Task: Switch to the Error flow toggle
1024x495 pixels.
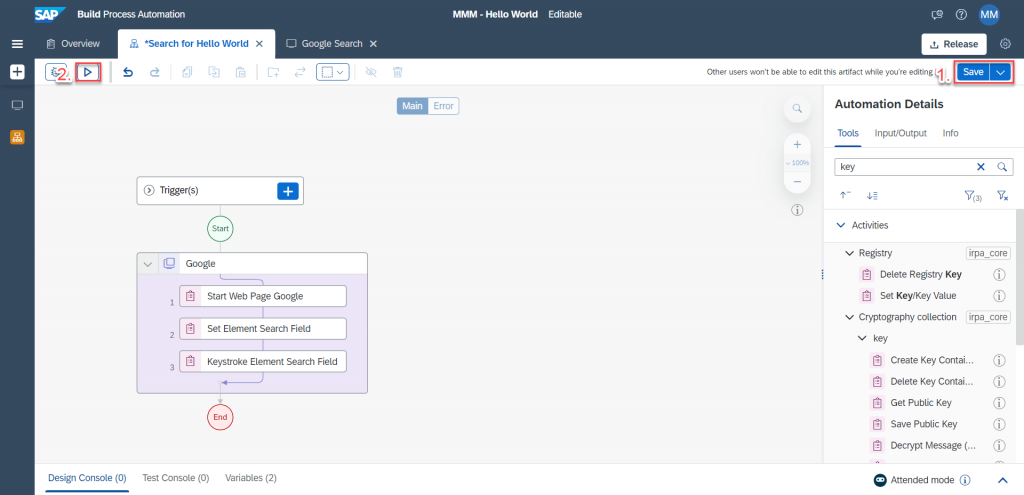Action: (x=443, y=106)
